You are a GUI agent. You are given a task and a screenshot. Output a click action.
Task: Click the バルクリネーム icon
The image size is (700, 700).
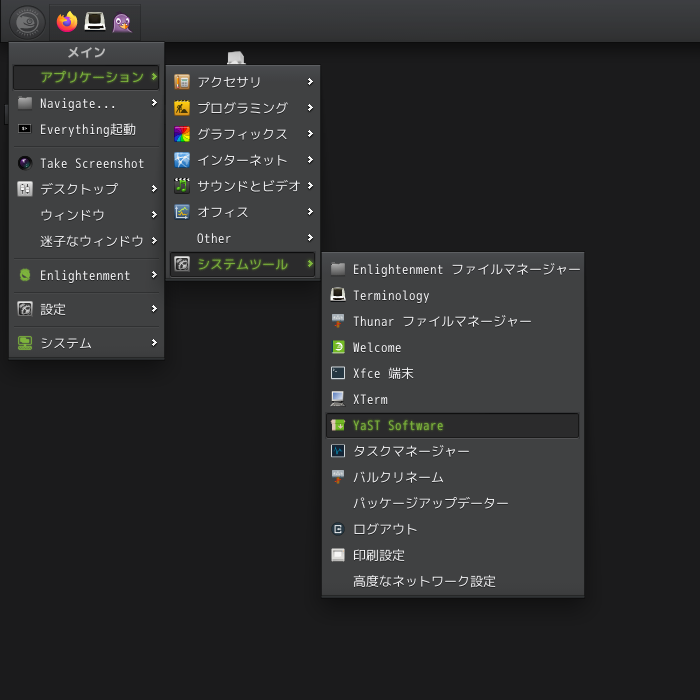(x=338, y=477)
